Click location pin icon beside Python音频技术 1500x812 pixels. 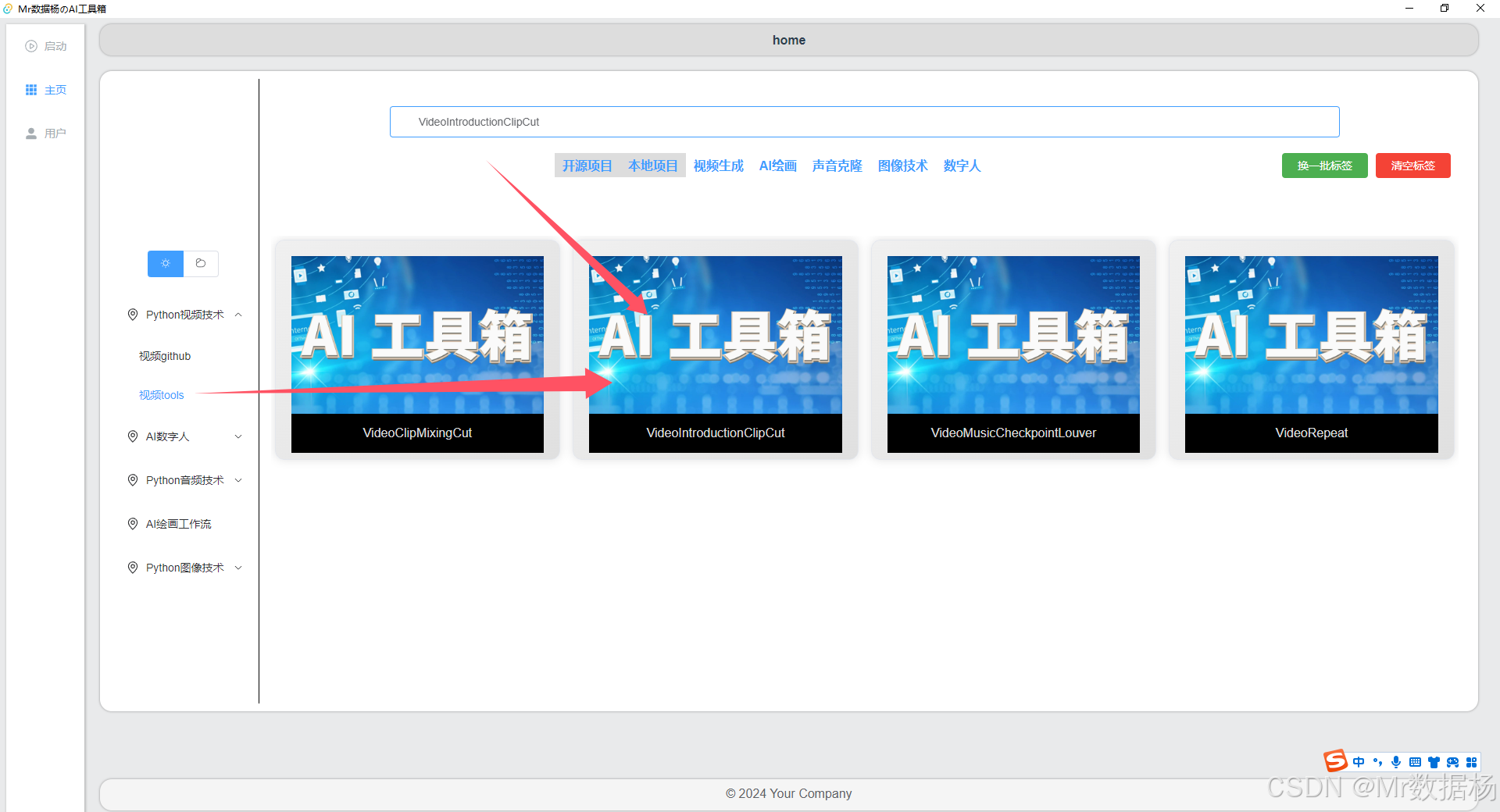[x=133, y=480]
